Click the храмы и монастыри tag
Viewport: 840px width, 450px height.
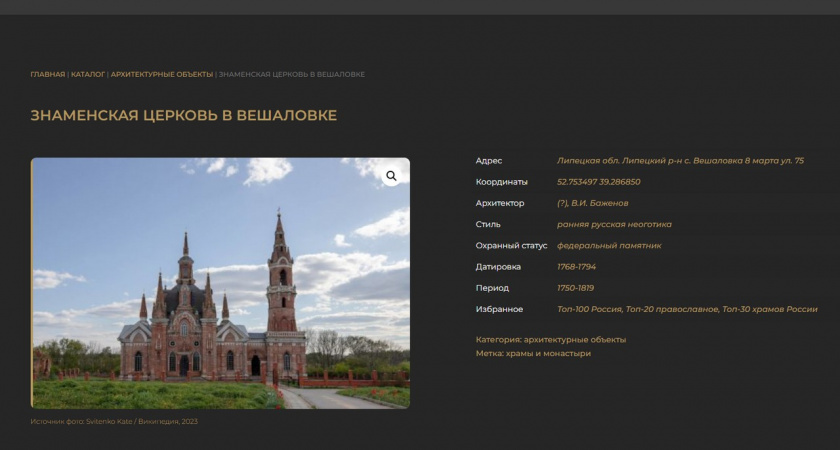pos(548,353)
